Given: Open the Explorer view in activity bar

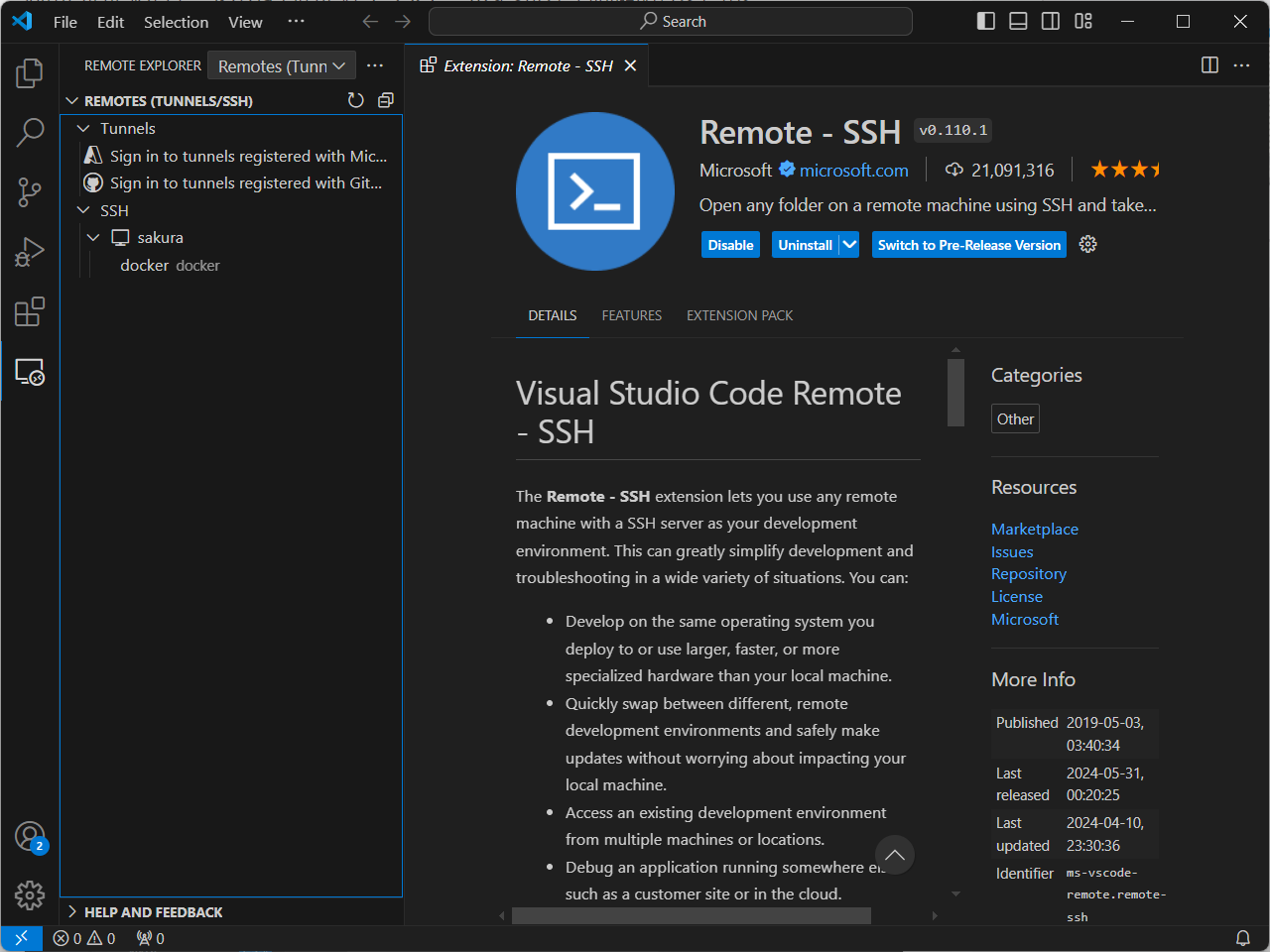Looking at the screenshot, I should pyautogui.click(x=30, y=72).
